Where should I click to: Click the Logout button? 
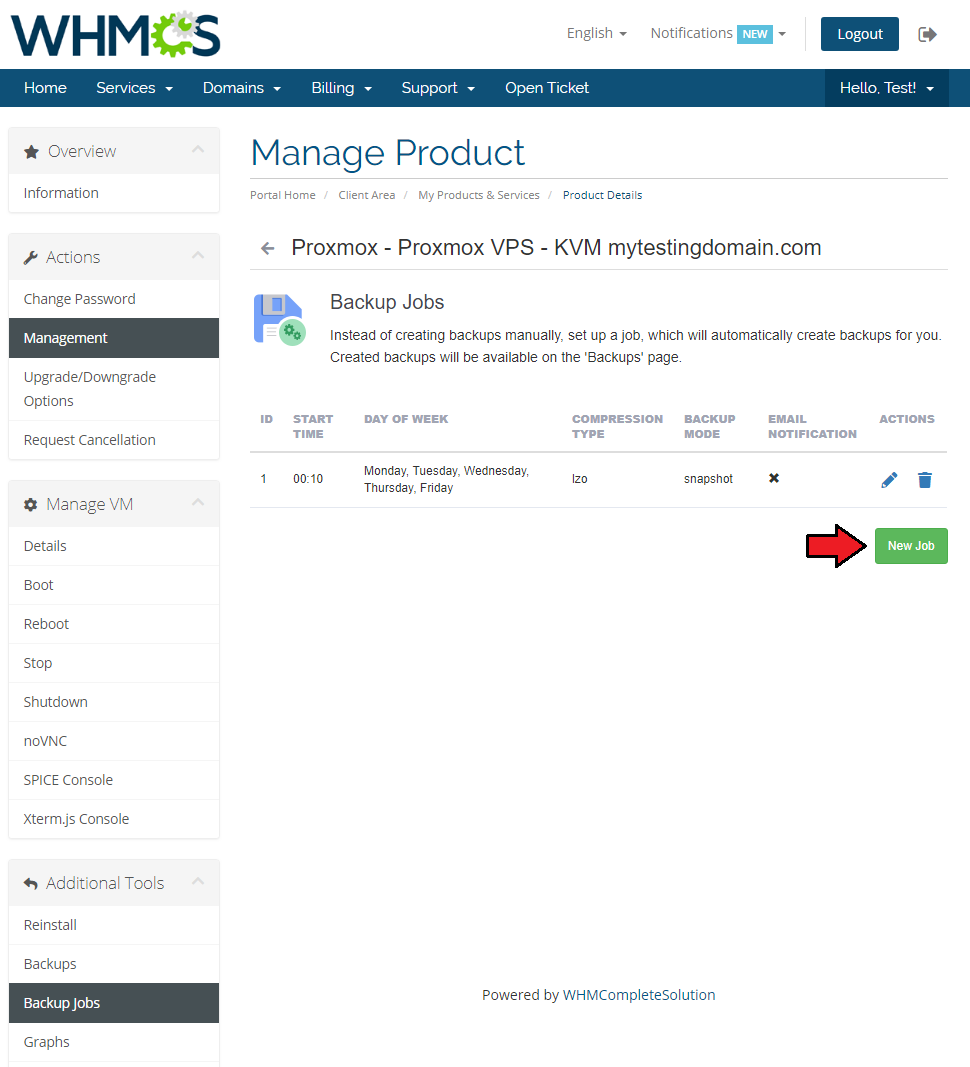click(x=859, y=34)
